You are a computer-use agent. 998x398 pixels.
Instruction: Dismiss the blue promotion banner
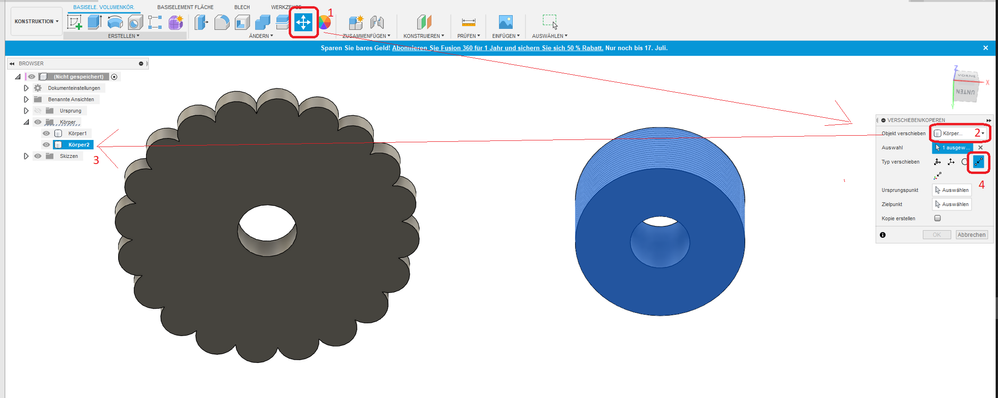click(986, 48)
